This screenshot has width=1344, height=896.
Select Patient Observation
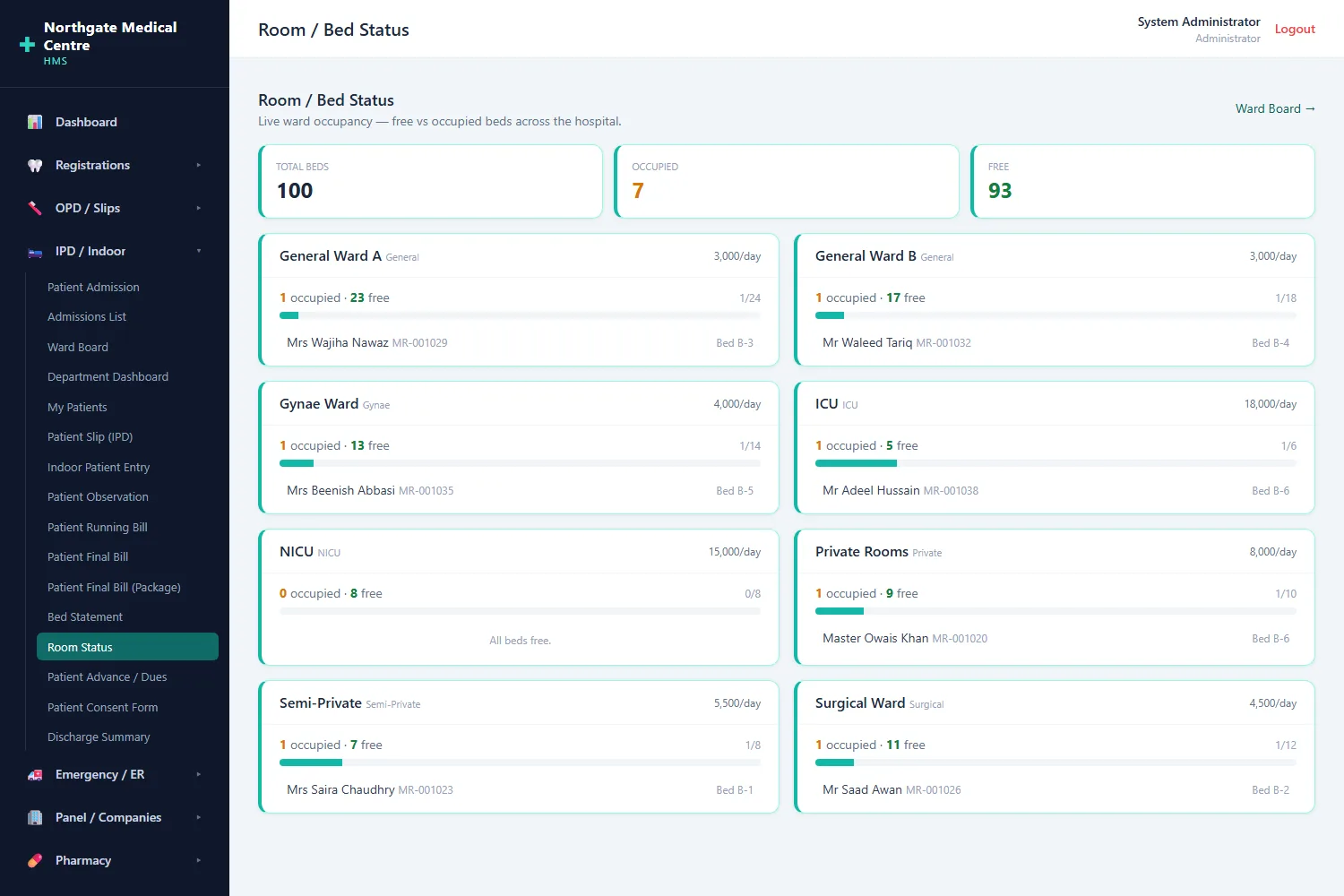pos(127,497)
